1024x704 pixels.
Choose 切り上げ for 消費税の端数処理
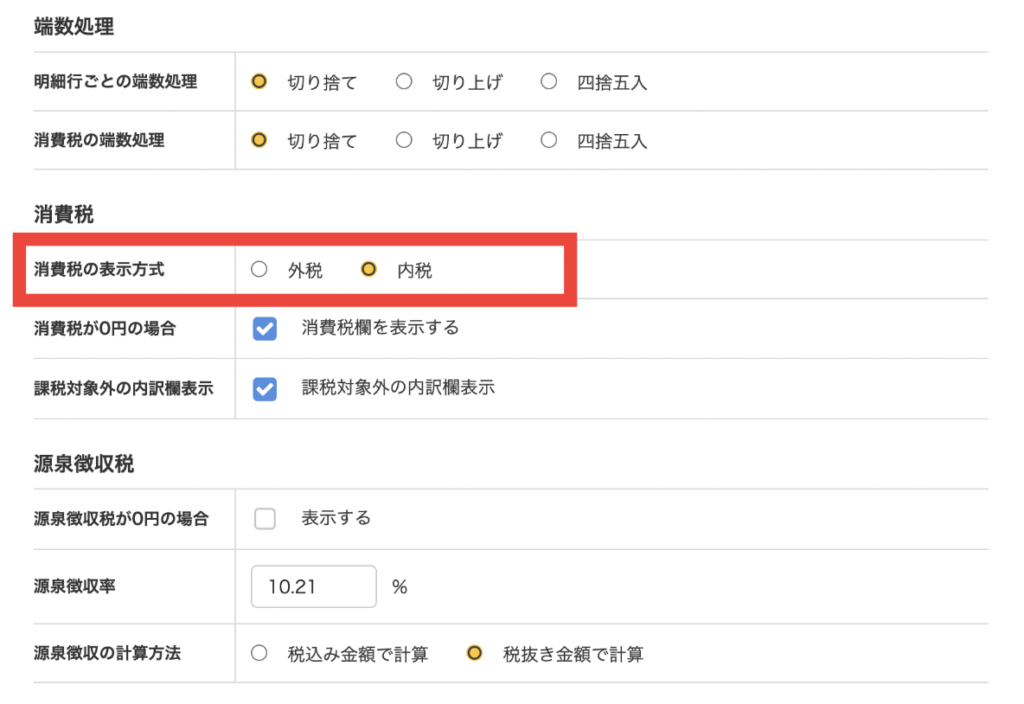click(x=404, y=141)
